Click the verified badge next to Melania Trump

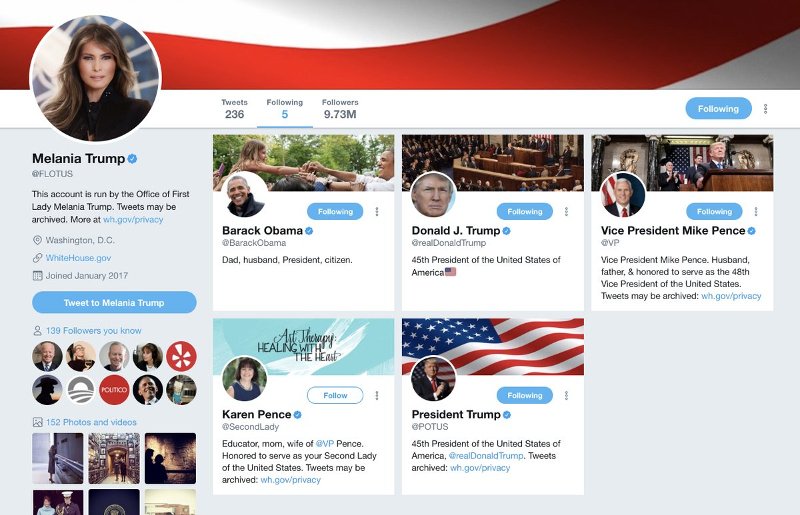132,159
